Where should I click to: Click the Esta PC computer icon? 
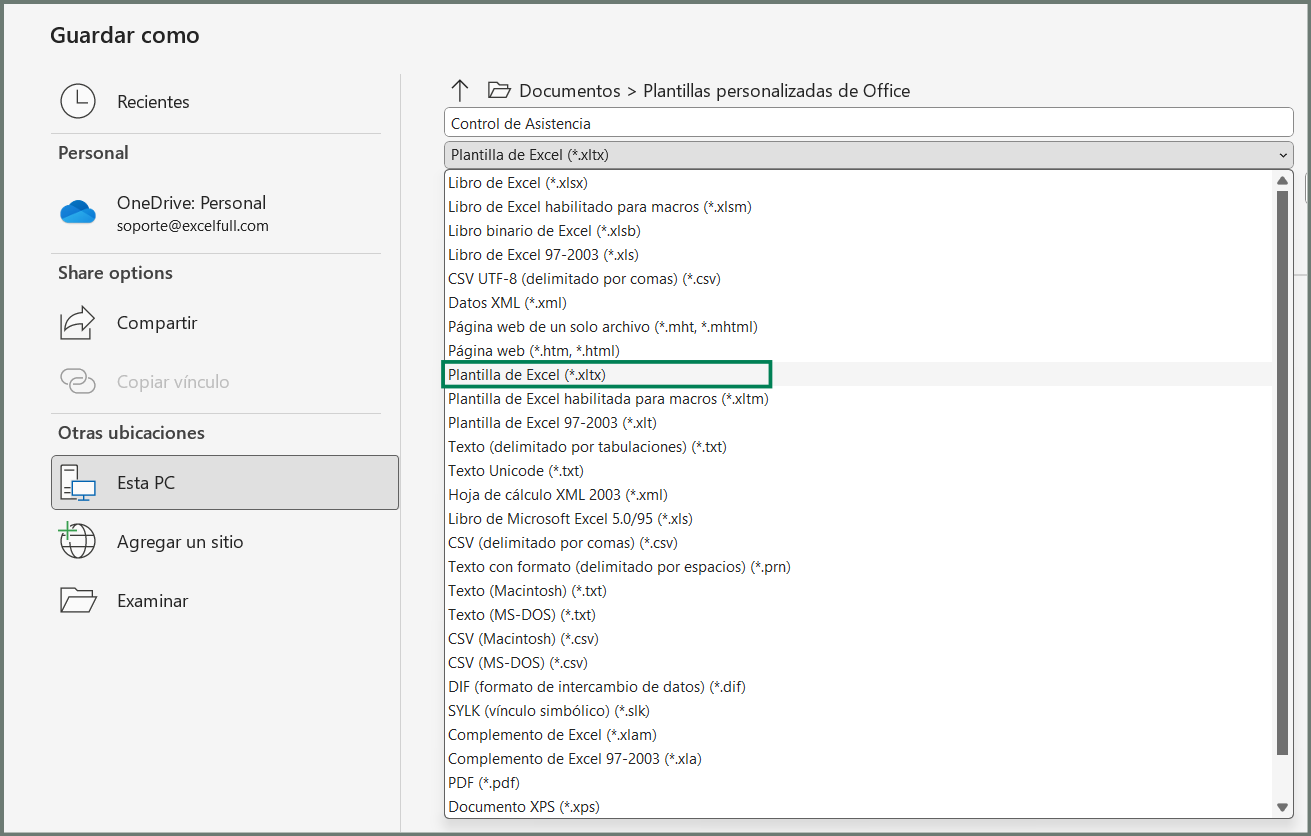[78, 482]
